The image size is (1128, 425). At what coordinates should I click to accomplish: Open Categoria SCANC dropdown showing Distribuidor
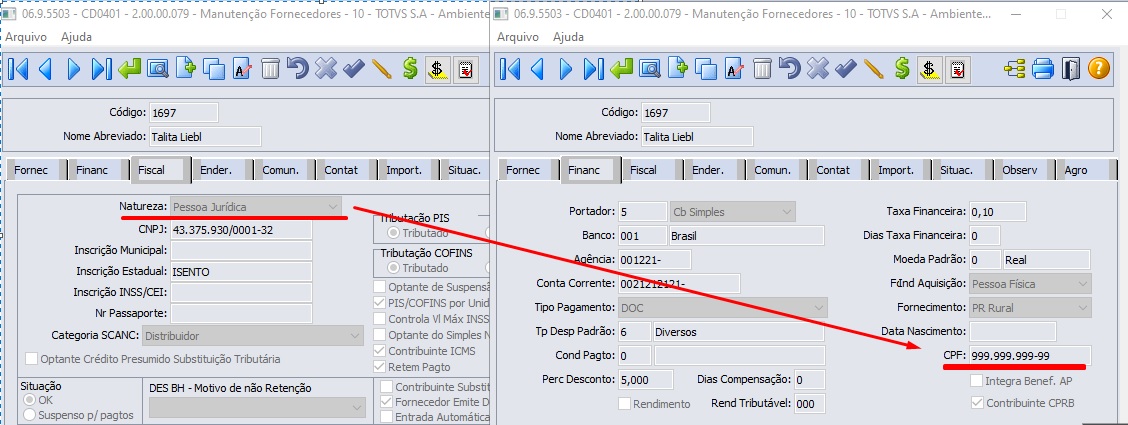[x=254, y=336]
